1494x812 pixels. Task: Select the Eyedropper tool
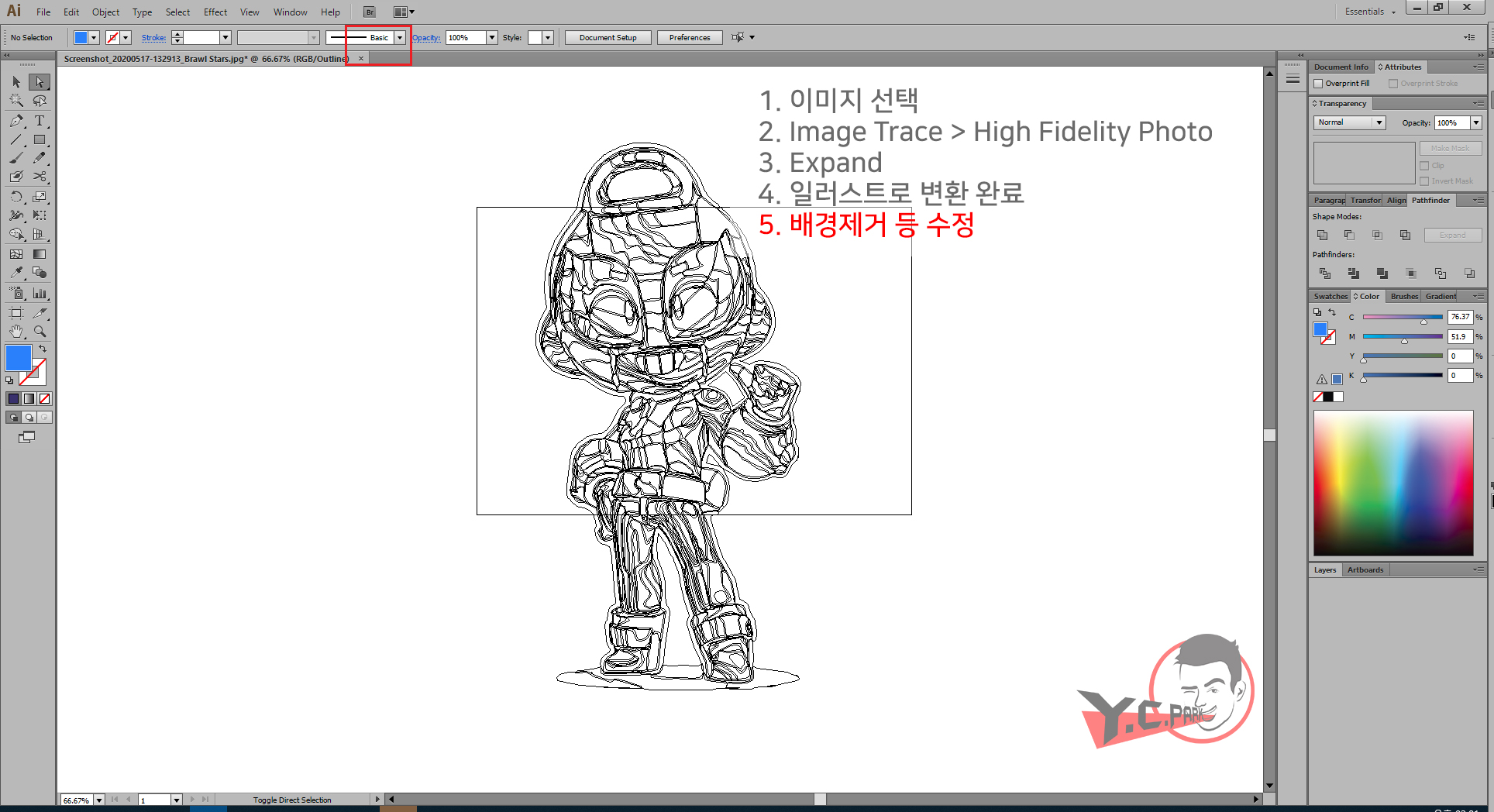(x=16, y=273)
